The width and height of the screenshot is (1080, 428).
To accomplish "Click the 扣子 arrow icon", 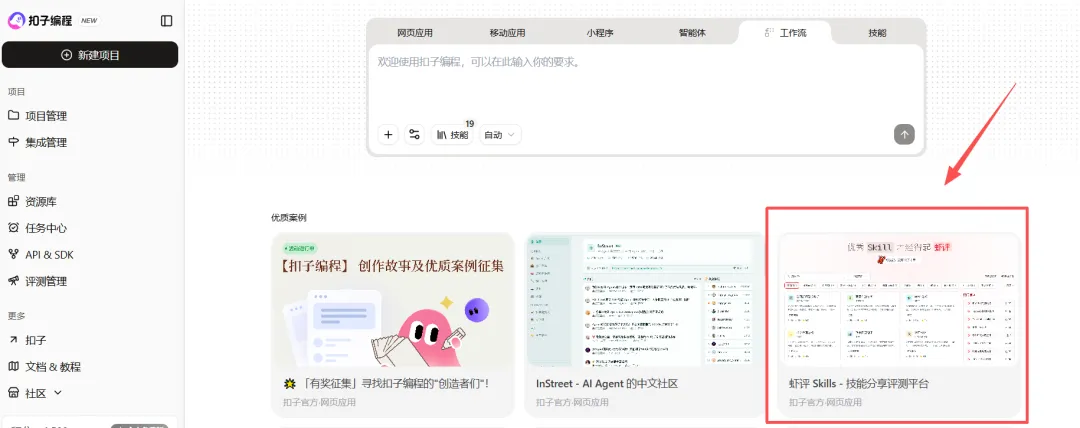I will point(13,340).
